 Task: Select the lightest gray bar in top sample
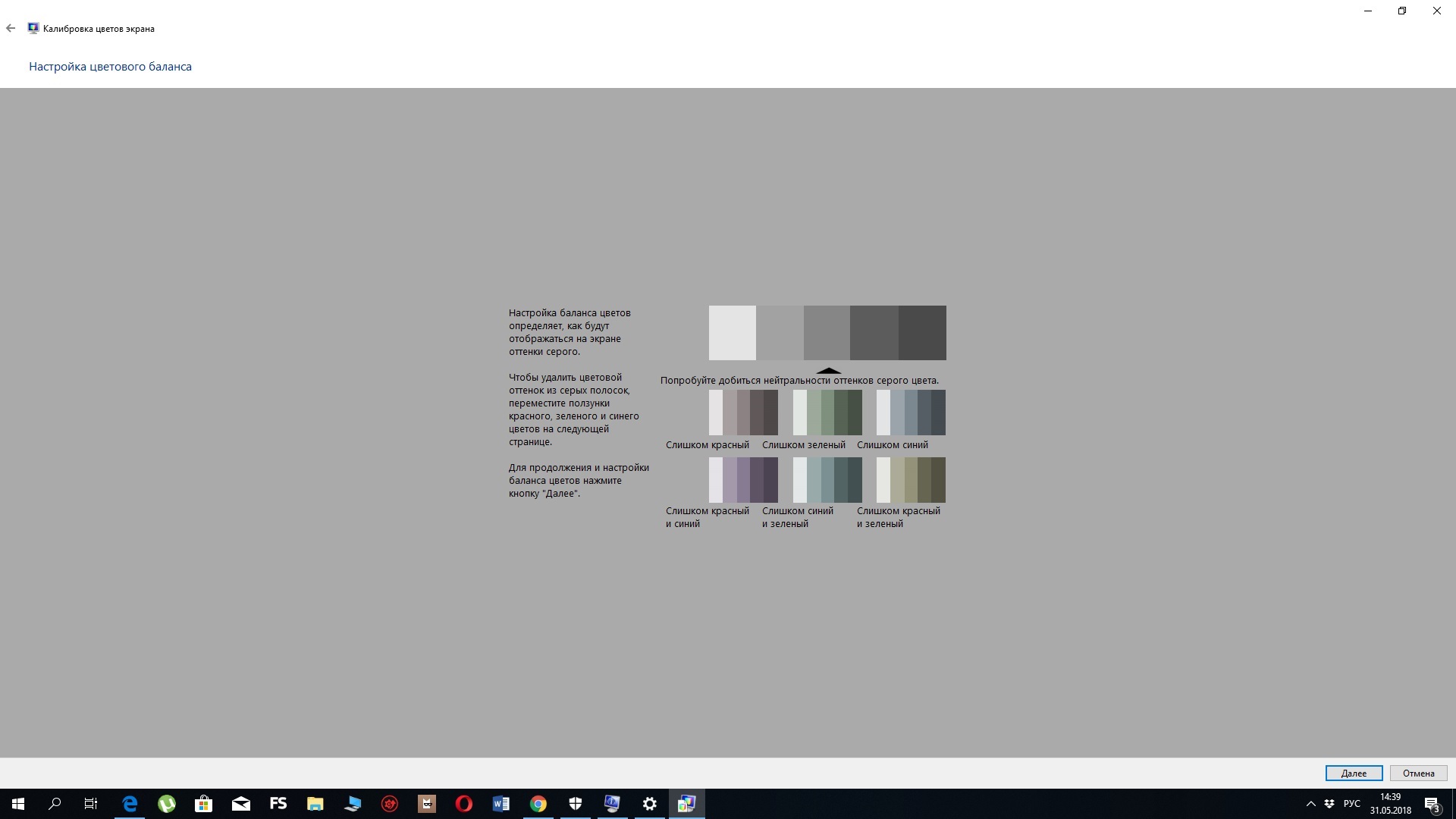(732, 333)
